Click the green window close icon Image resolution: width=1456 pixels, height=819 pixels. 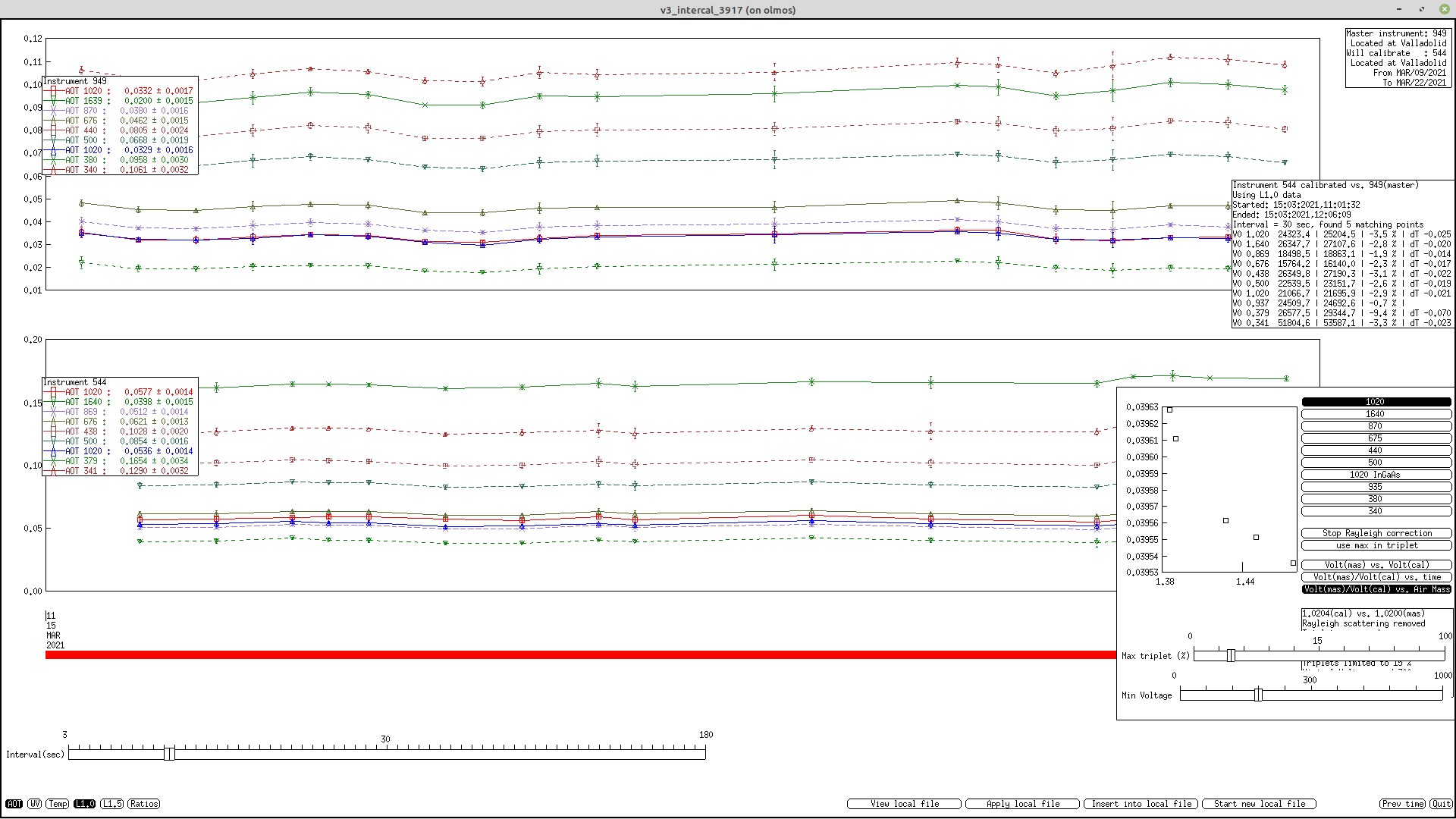pyautogui.click(x=1445, y=9)
